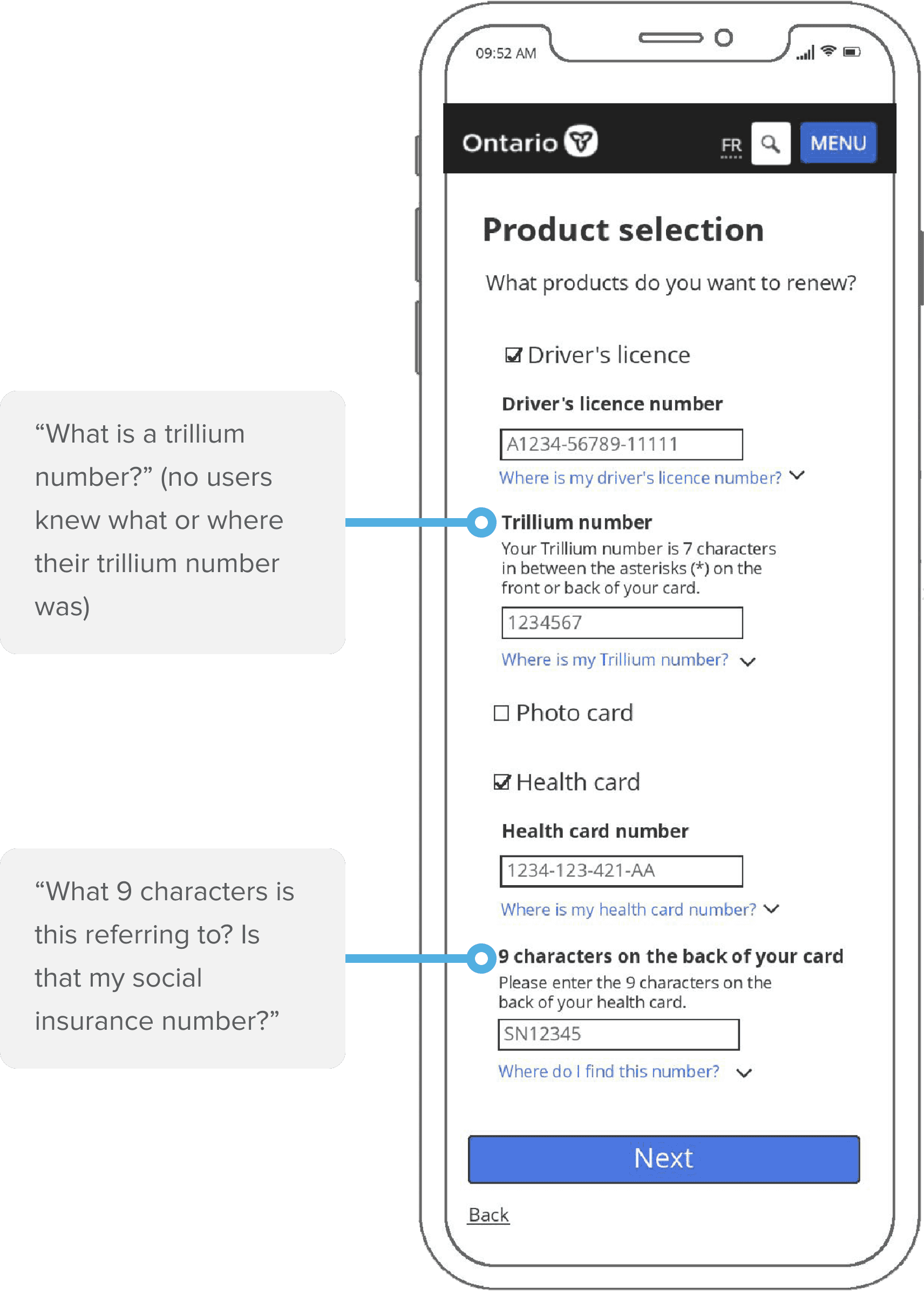Viewport: 924px width, 1291px height.
Task: Uncheck the Health card checkbox
Action: point(502,783)
